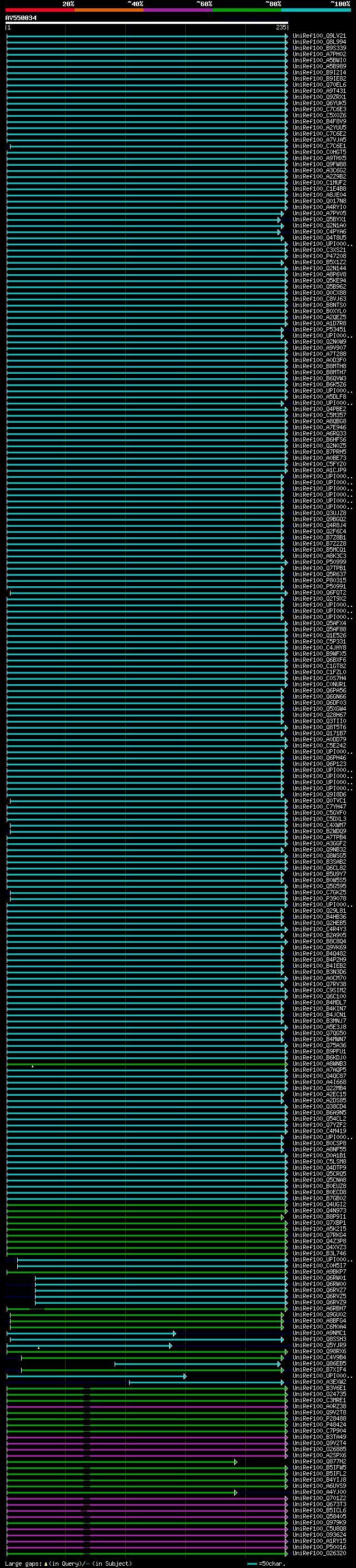Click label UniRef100_C0HGT5
Screen dimensions: 356x1568
click(319, 152)
